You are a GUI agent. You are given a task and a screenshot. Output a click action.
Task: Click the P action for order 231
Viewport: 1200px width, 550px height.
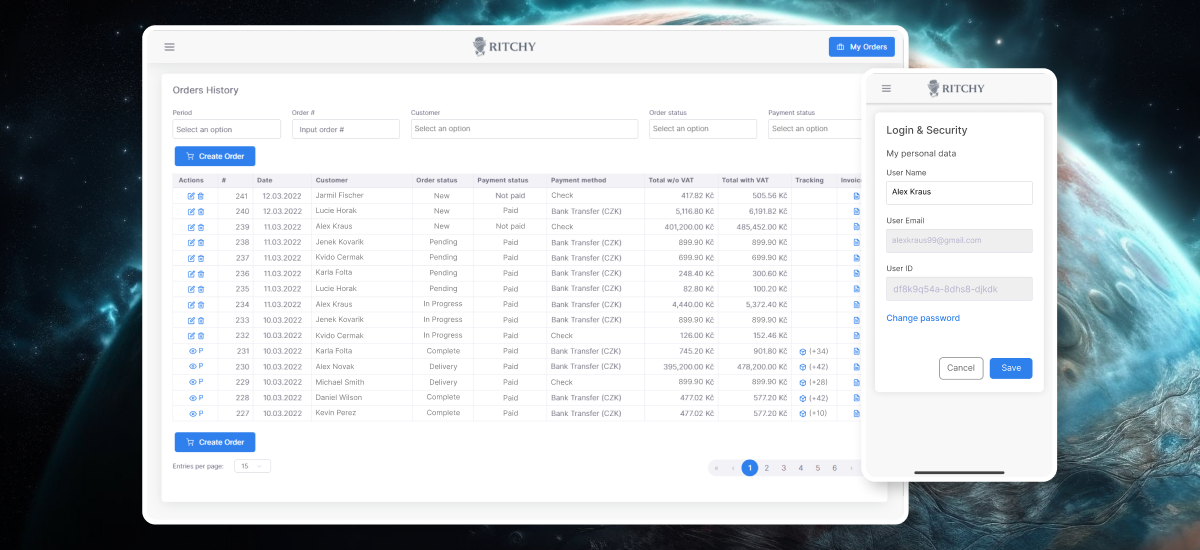pyautogui.click(x=201, y=351)
